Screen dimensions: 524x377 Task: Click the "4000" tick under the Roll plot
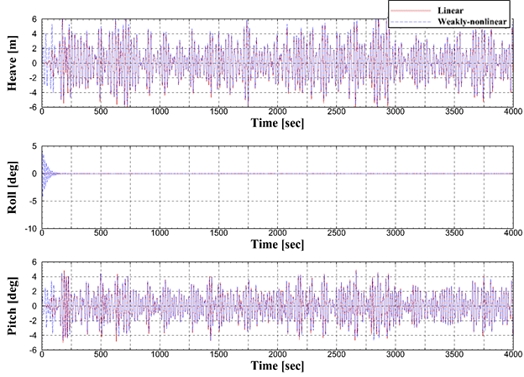(513, 233)
